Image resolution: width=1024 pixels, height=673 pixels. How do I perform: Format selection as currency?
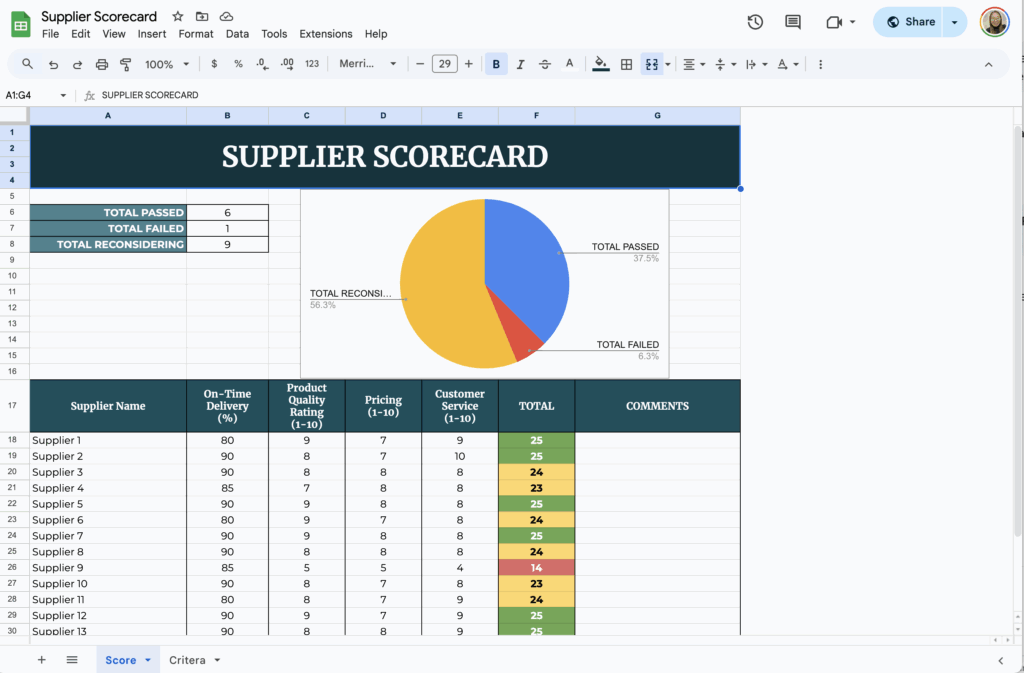[215, 63]
